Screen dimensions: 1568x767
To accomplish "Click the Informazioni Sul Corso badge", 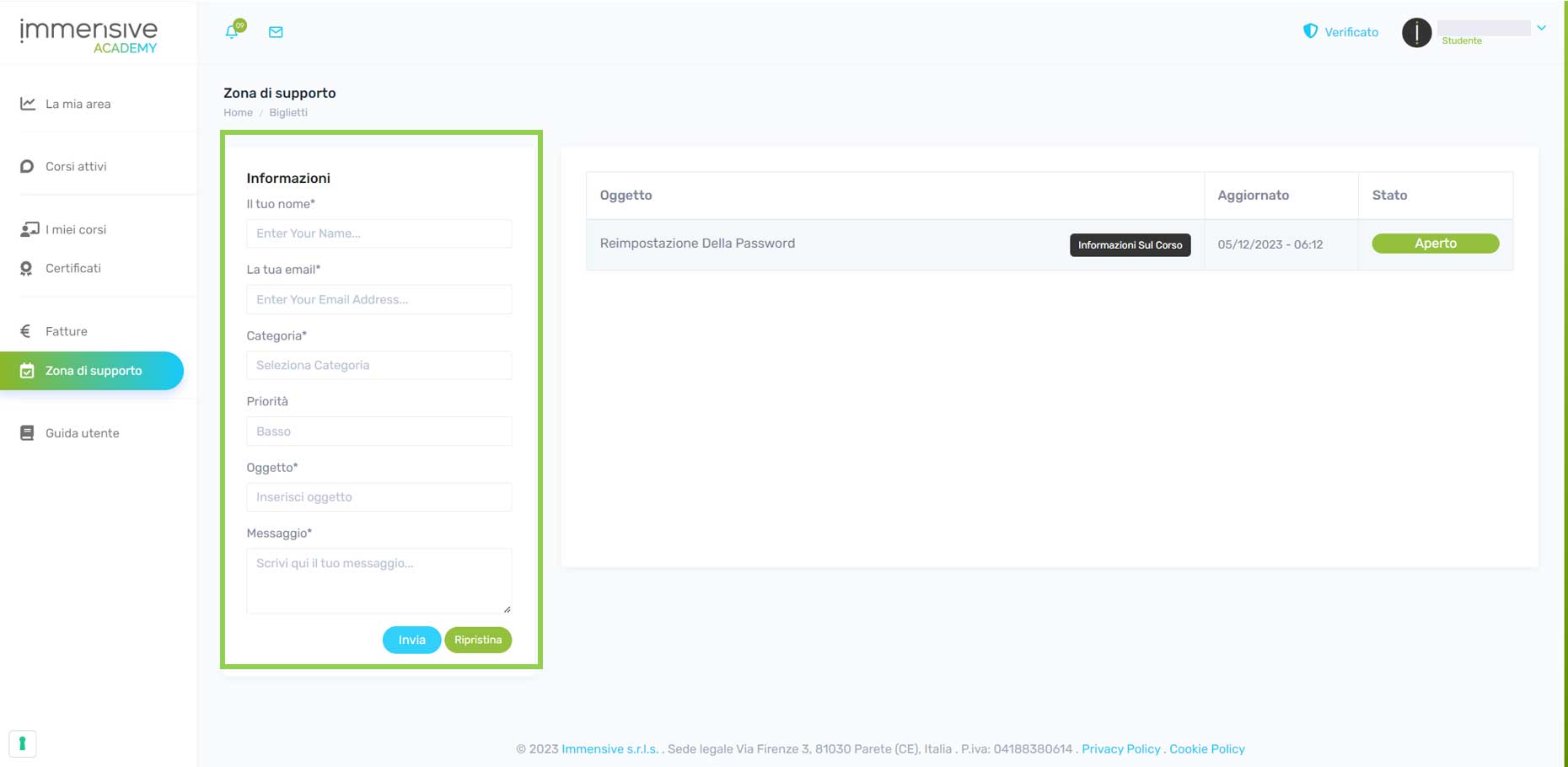I will tap(1130, 245).
